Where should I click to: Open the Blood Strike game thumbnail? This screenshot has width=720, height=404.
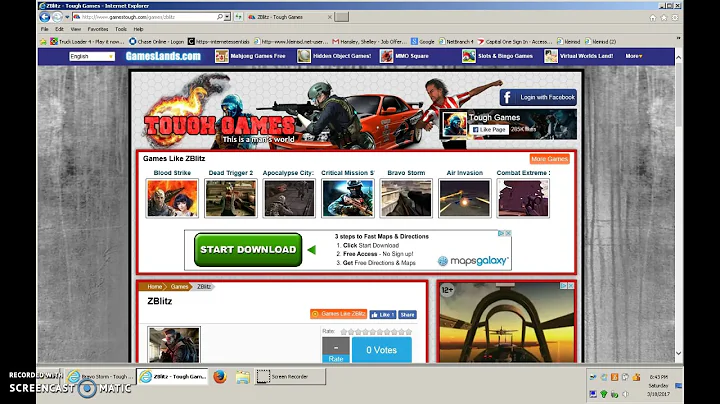tap(172, 198)
